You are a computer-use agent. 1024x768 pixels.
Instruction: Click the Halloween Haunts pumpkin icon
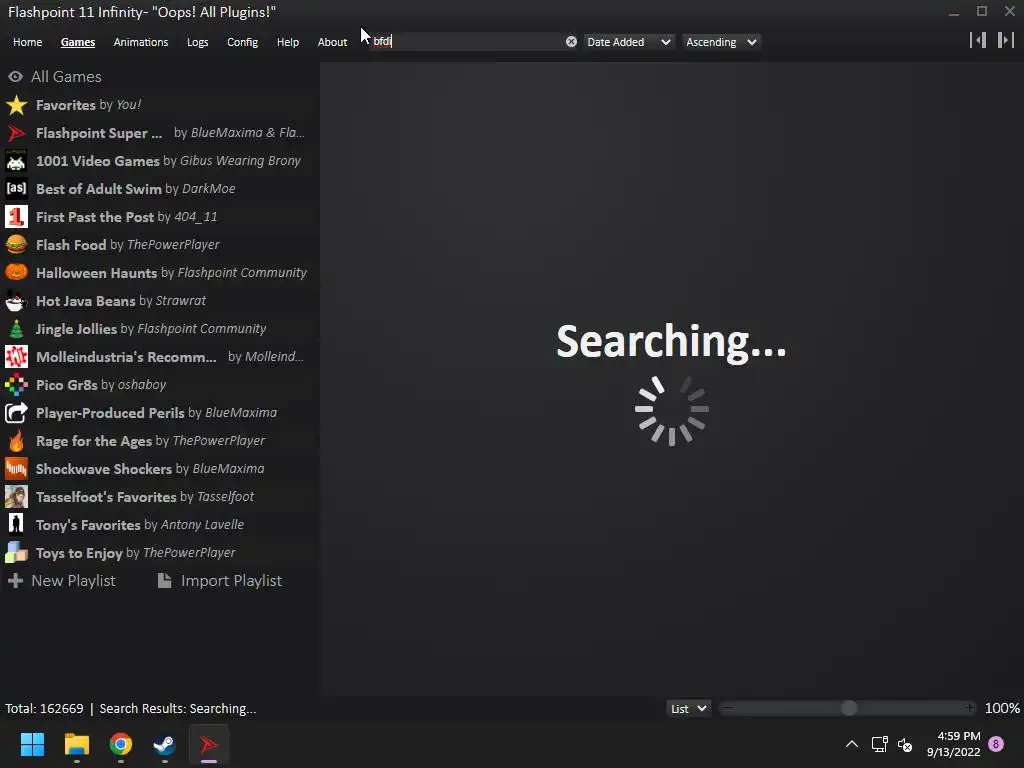(16, 273)
